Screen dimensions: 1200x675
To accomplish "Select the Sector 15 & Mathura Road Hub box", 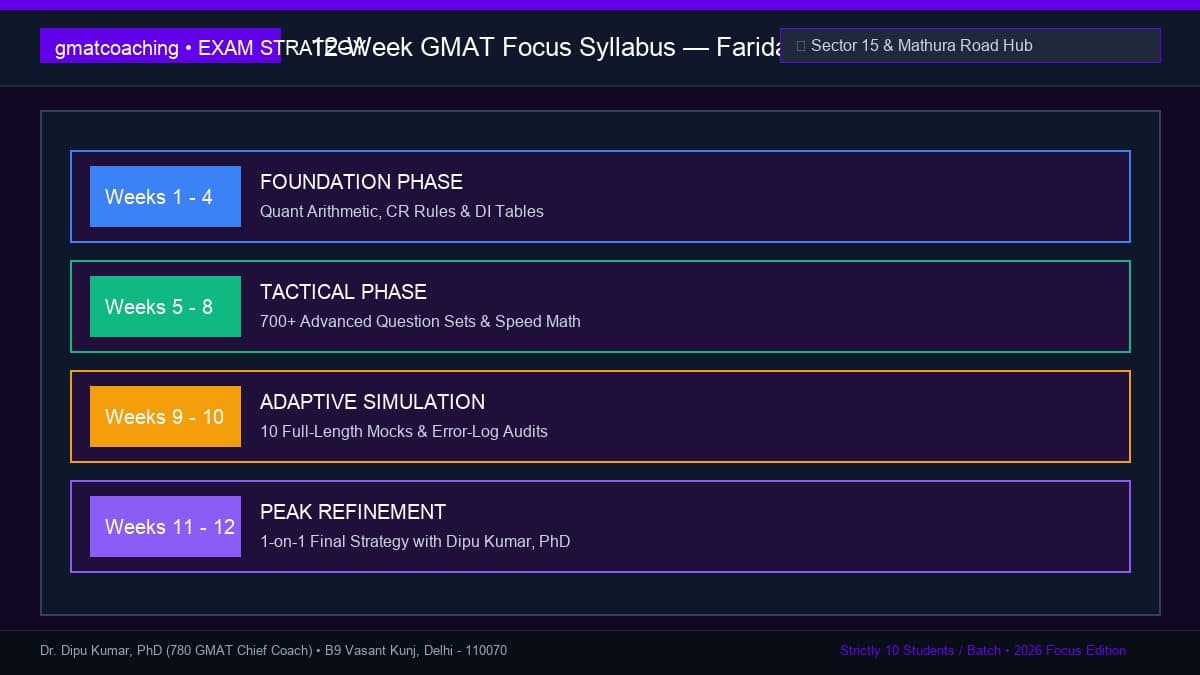I will [970, 46].
